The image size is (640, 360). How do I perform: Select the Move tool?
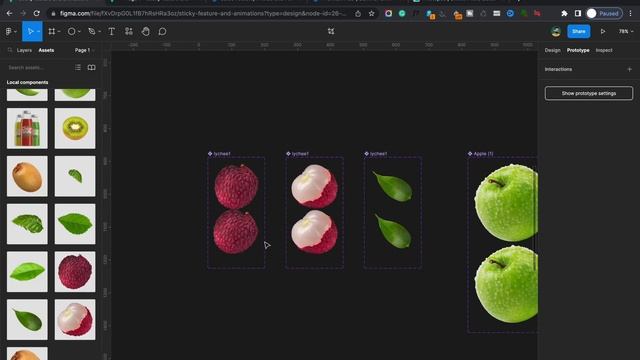click(x=30, y=31)
